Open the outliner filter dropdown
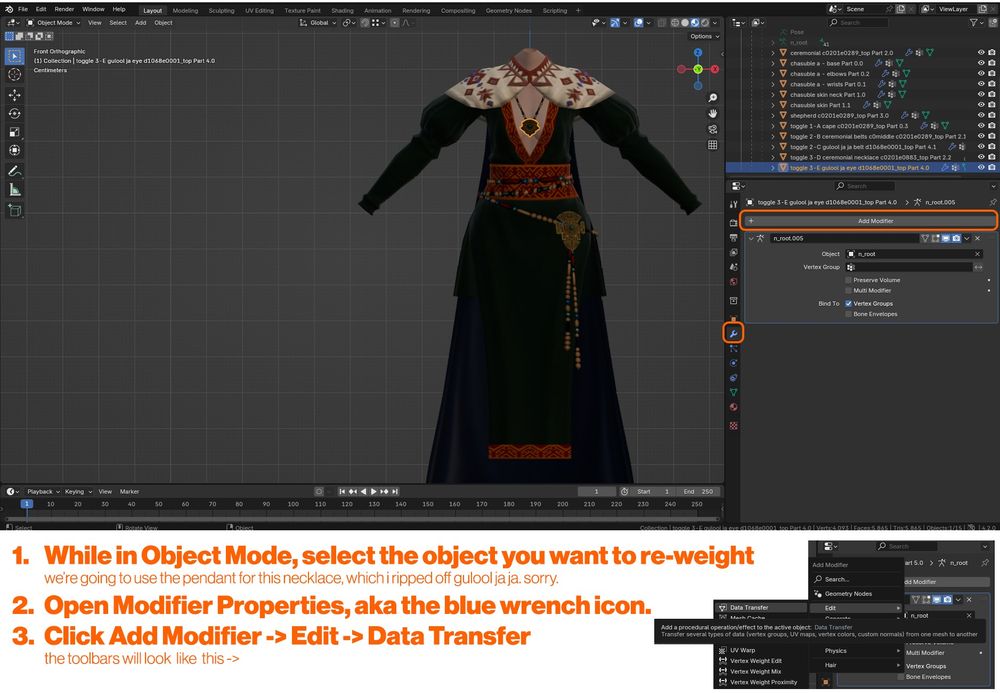The width and height of the screenshot is (1000, 693). [x=976, y=22]
